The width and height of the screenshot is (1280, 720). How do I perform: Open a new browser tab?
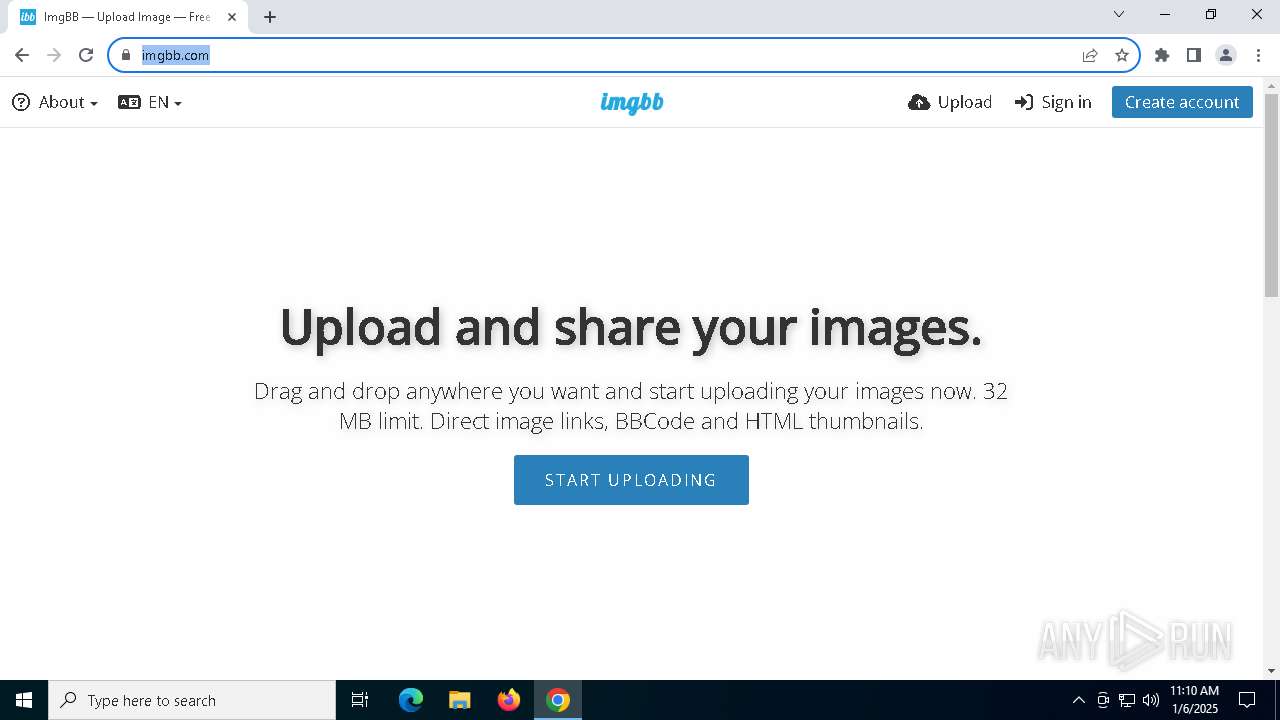click(x=270, y=17)
